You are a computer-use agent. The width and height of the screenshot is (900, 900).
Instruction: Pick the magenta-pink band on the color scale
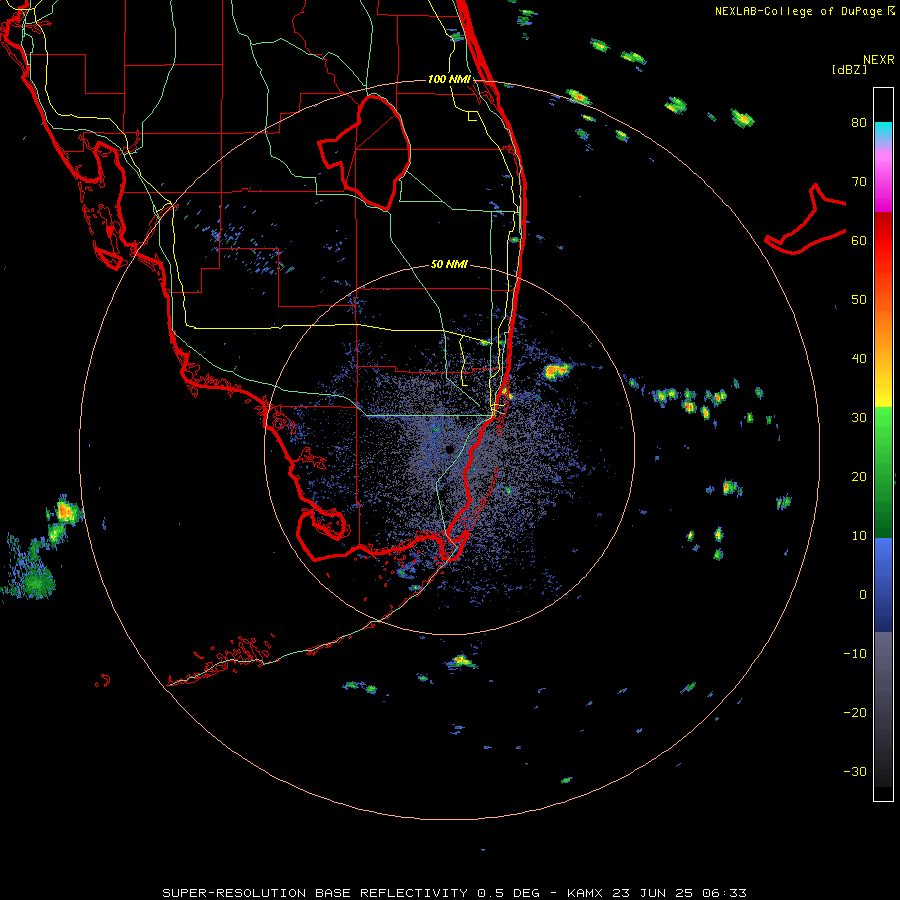883,181
